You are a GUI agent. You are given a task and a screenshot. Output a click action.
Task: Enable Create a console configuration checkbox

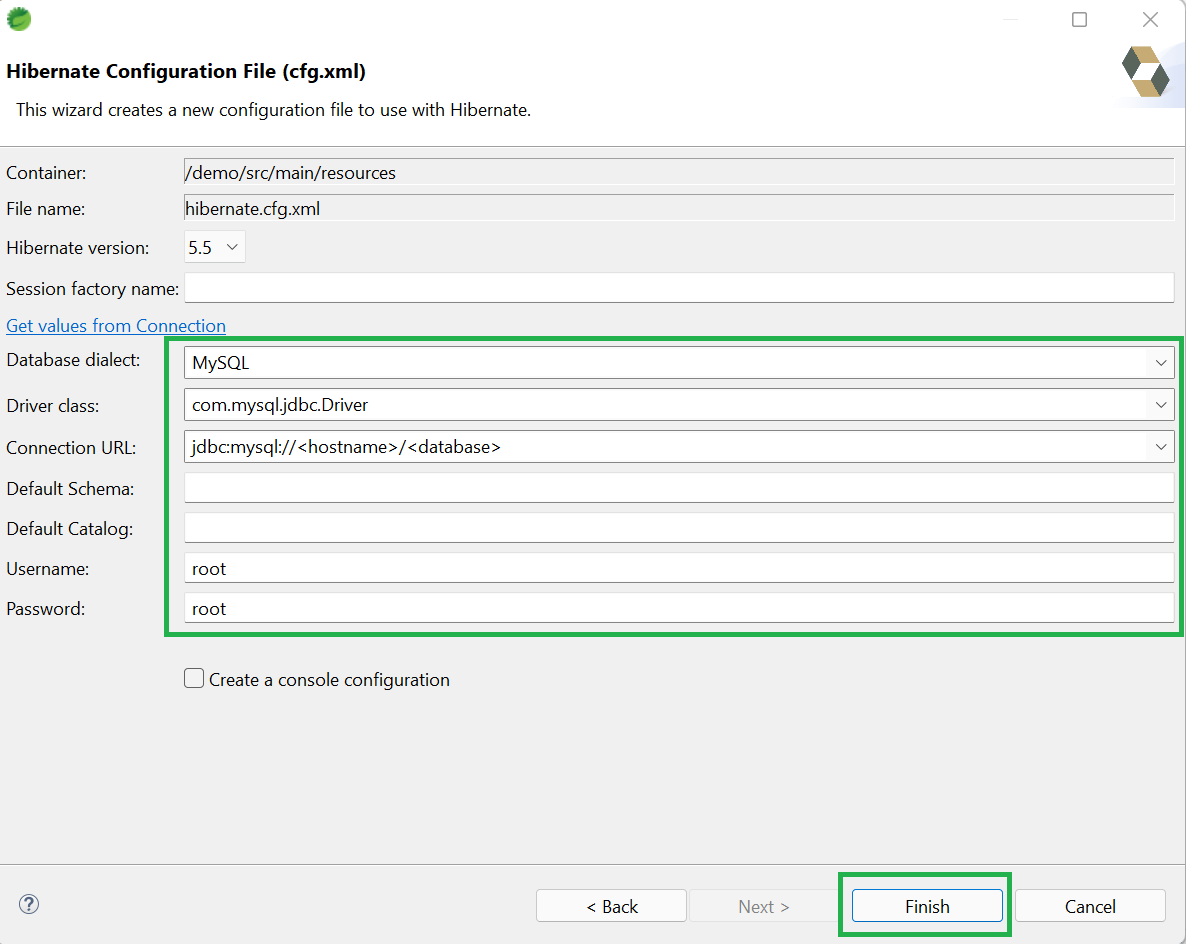[x=194, y=678]
